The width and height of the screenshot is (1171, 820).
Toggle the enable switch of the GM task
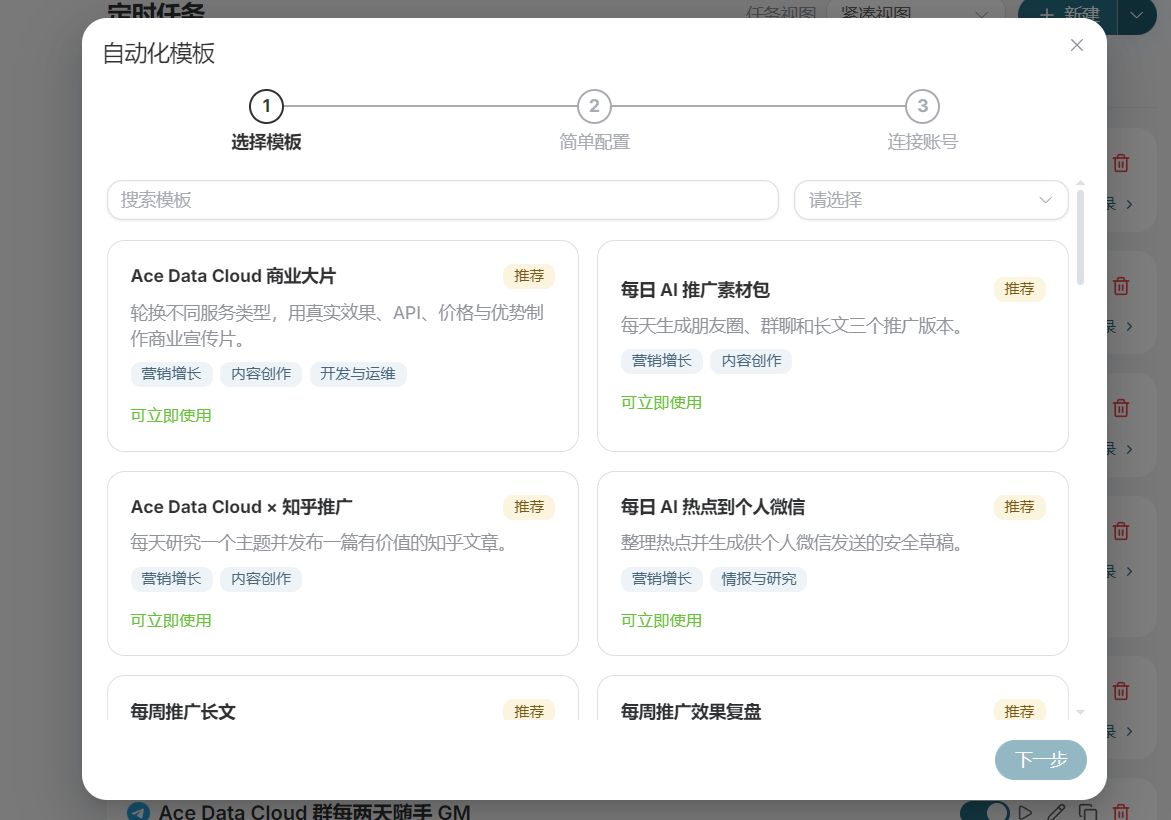coord(984,811)
